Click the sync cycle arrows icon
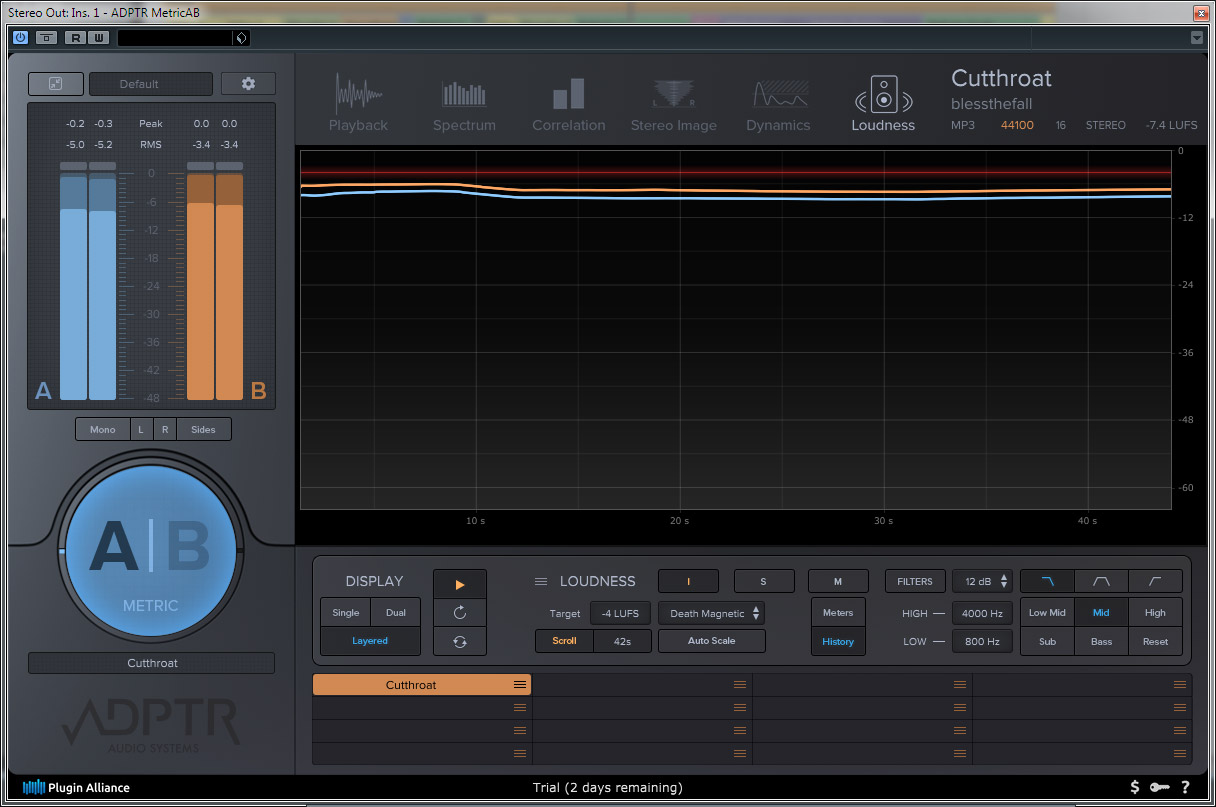 (x=460, y=641)
